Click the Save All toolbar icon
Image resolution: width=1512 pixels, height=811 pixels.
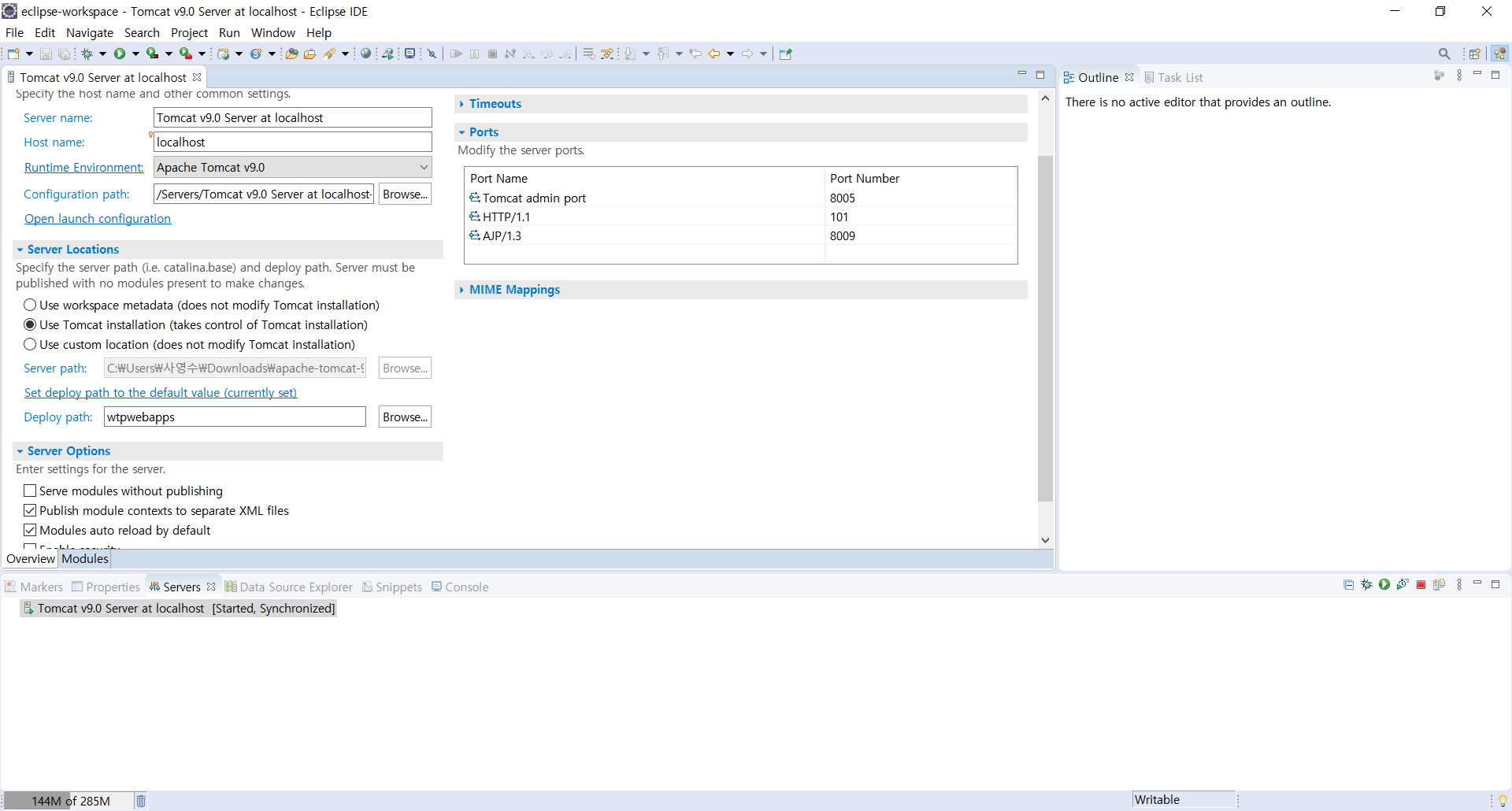pyautogui.click(x=65, y=54)
